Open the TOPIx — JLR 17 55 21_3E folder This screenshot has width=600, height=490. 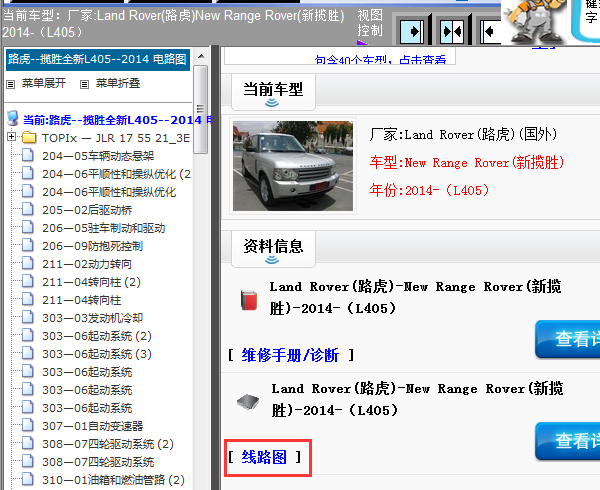tap(116, 138)
